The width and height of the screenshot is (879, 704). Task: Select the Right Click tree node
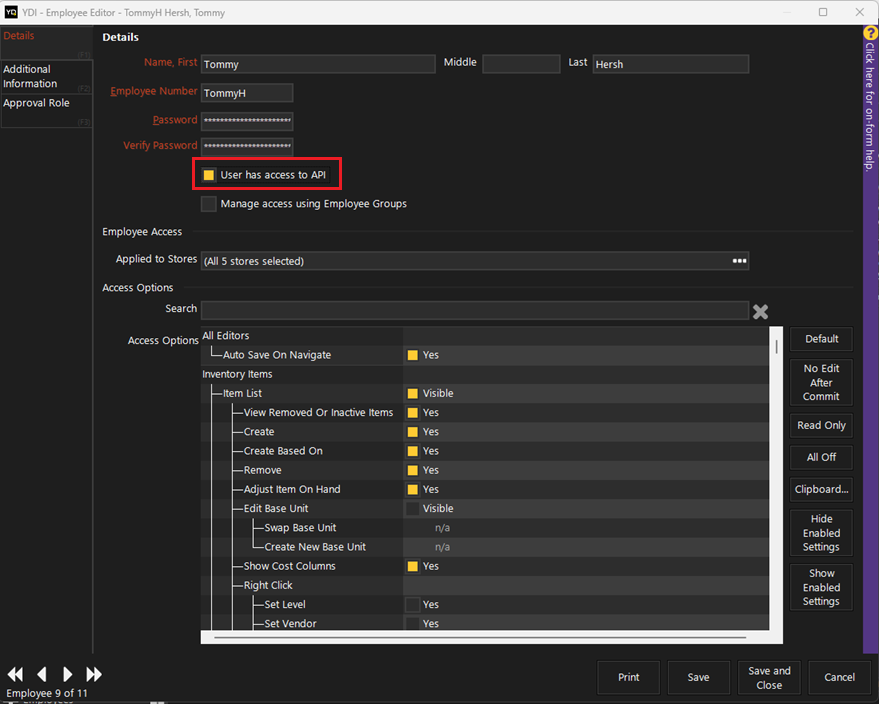coord(268,585)
